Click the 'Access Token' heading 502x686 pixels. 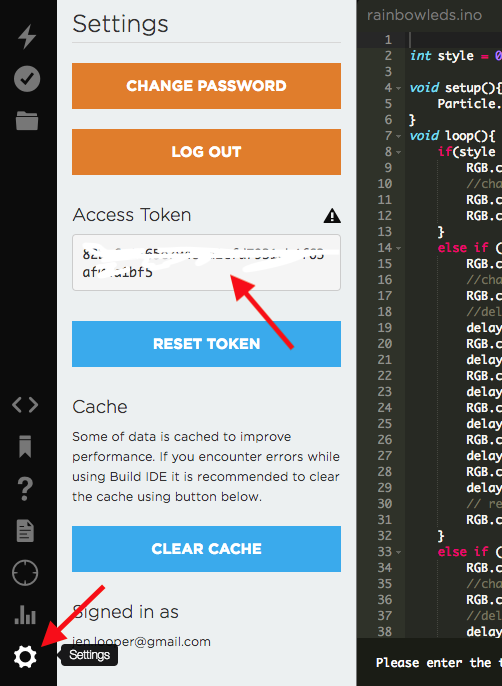click(132, 215)
